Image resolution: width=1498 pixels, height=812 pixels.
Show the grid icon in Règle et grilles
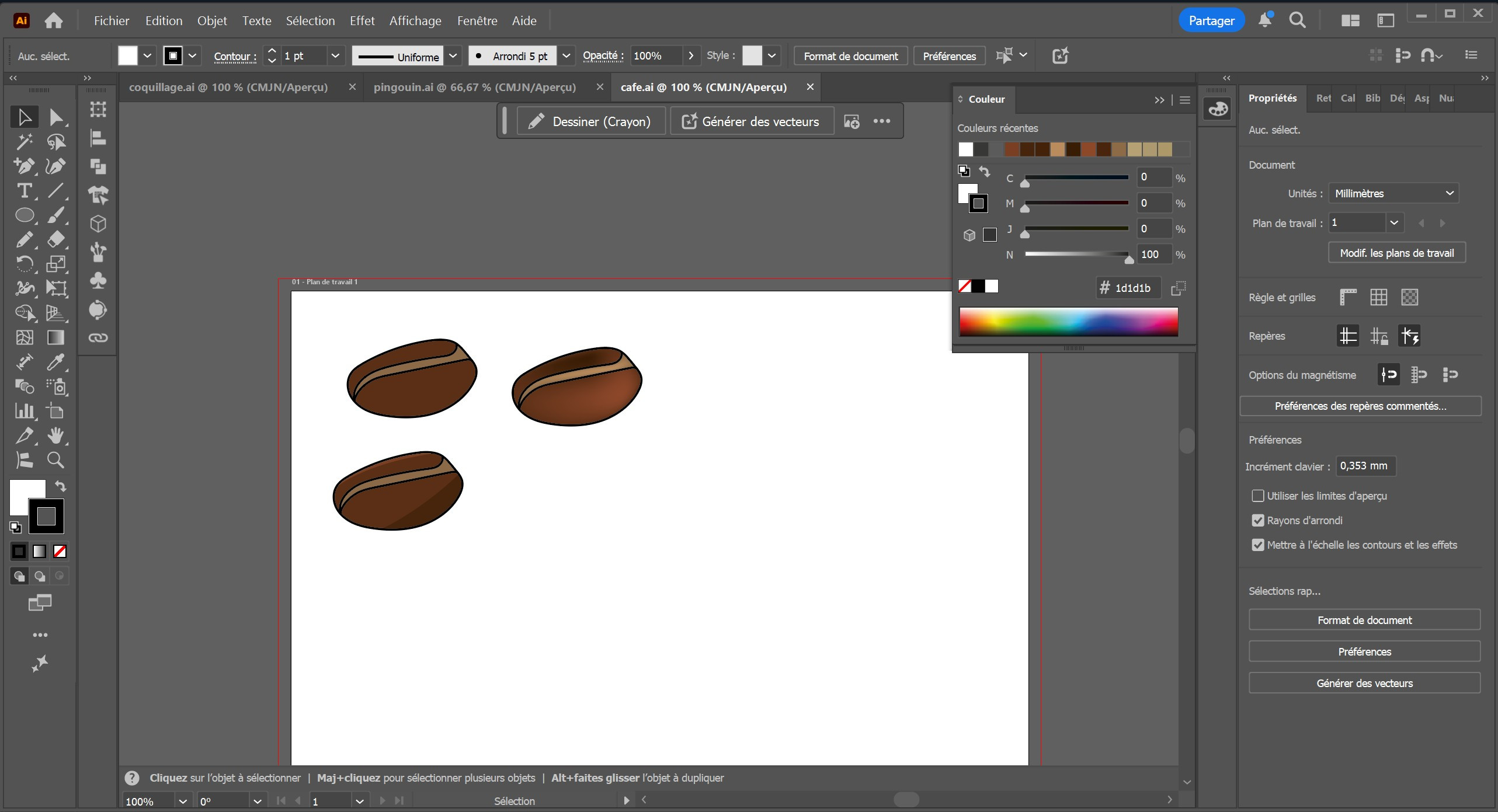click(1378, 297)
